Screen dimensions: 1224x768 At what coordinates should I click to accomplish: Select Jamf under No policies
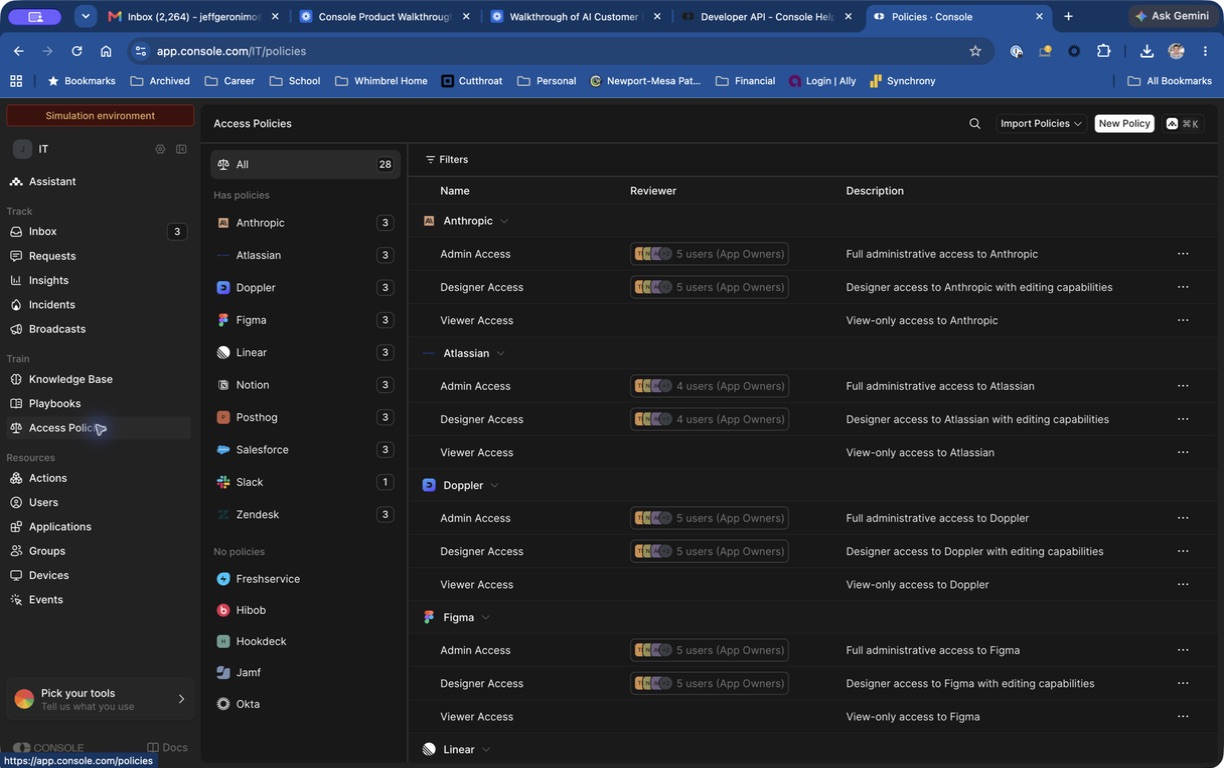tap(305, 672)
